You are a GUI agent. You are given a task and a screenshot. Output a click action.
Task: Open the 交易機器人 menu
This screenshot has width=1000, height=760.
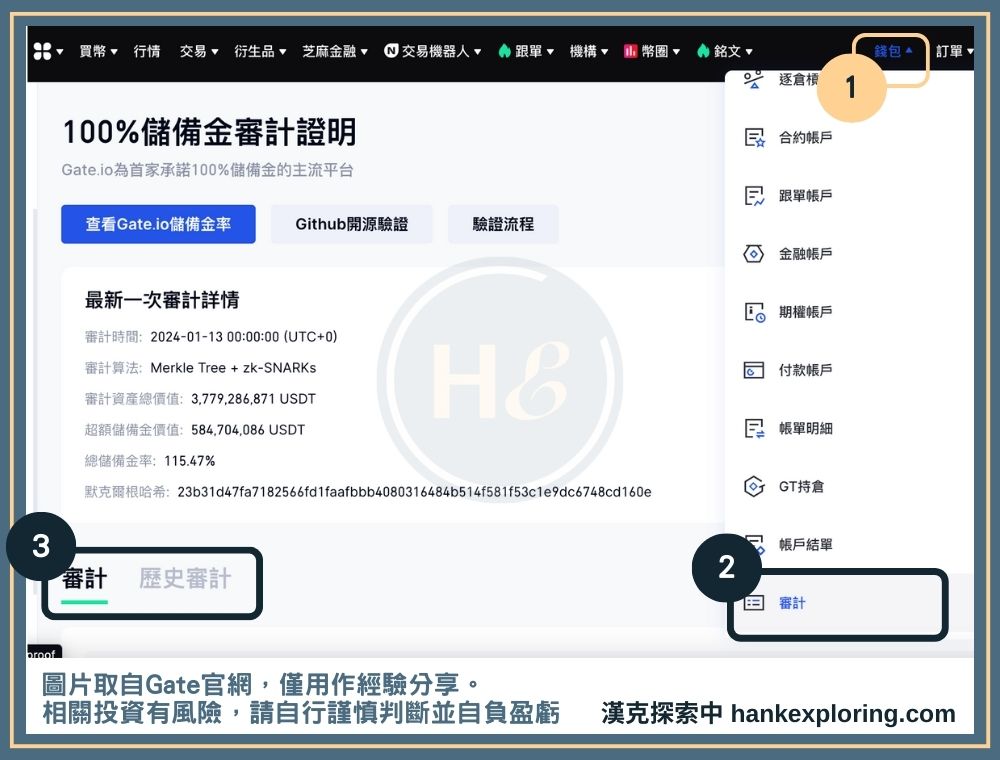coord(441,51)
